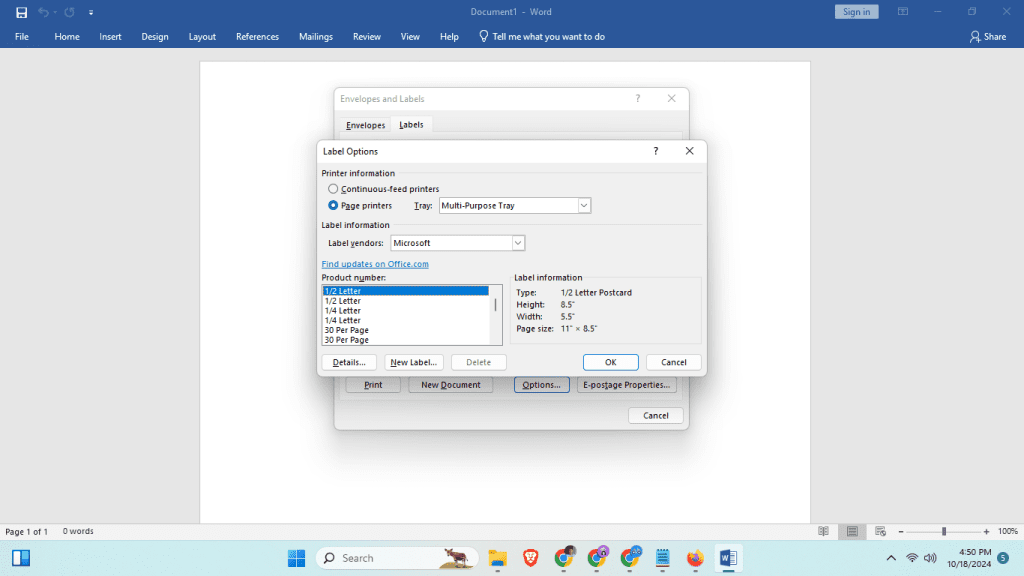The width and height of the screenshot is (1024, 576).
Task: Open the View ribbon tab
Action: pyautogui.click(x=410, y=37)
